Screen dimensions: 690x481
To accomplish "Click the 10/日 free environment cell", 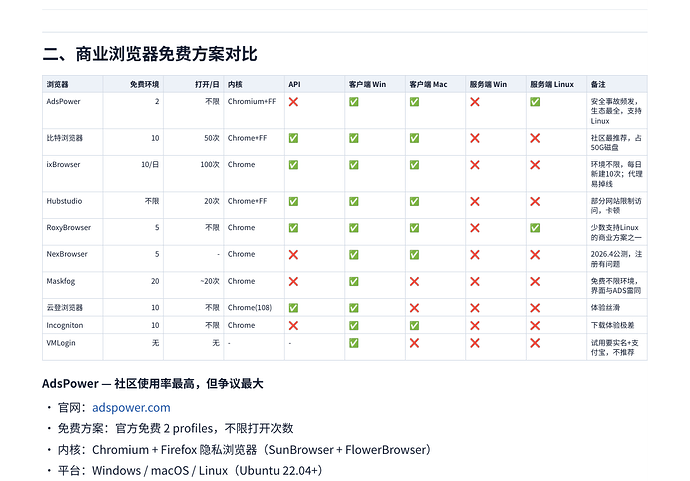I will pyautogui.click(x=133, y=174).
